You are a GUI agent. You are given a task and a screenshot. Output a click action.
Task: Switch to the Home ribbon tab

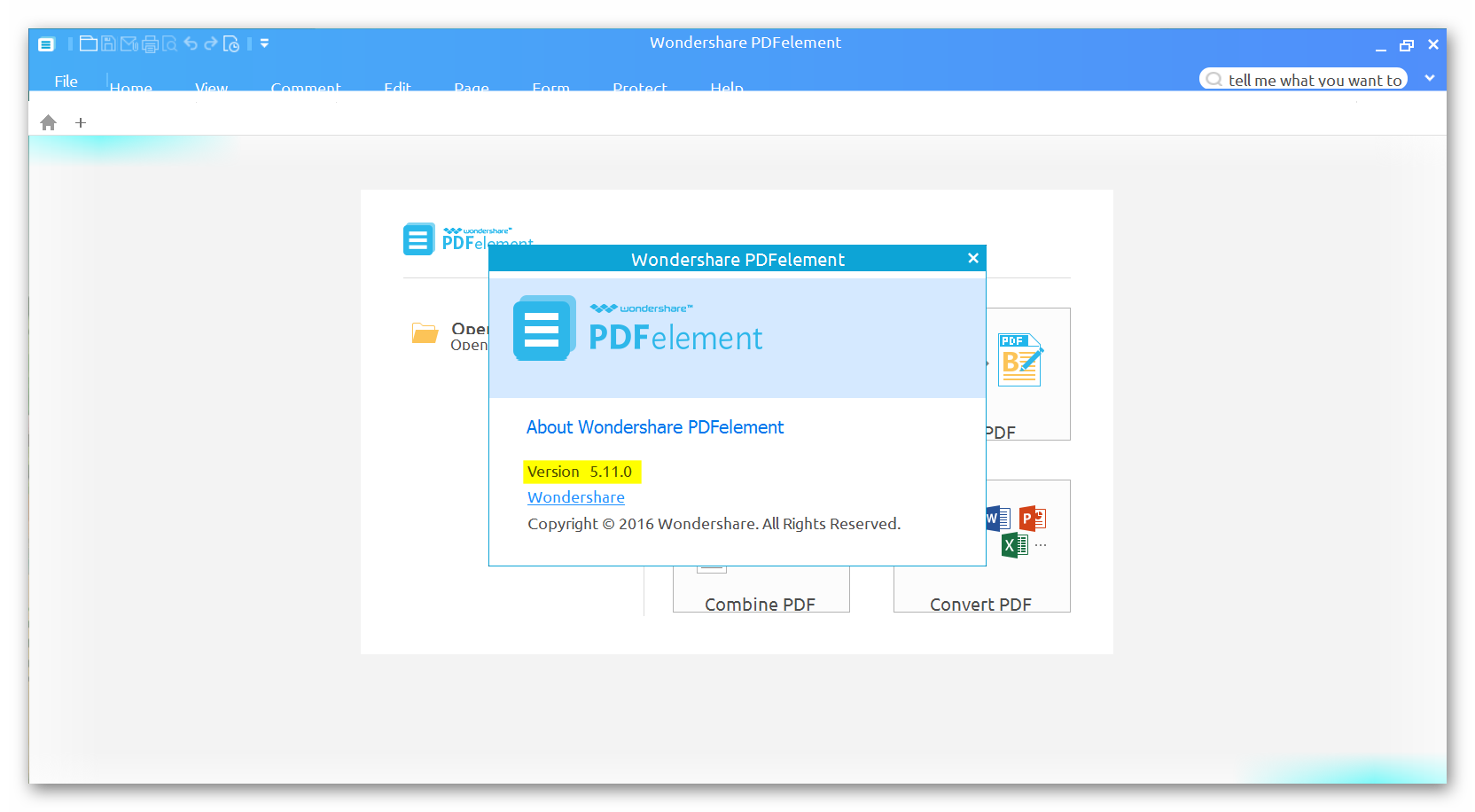point(131,86)
